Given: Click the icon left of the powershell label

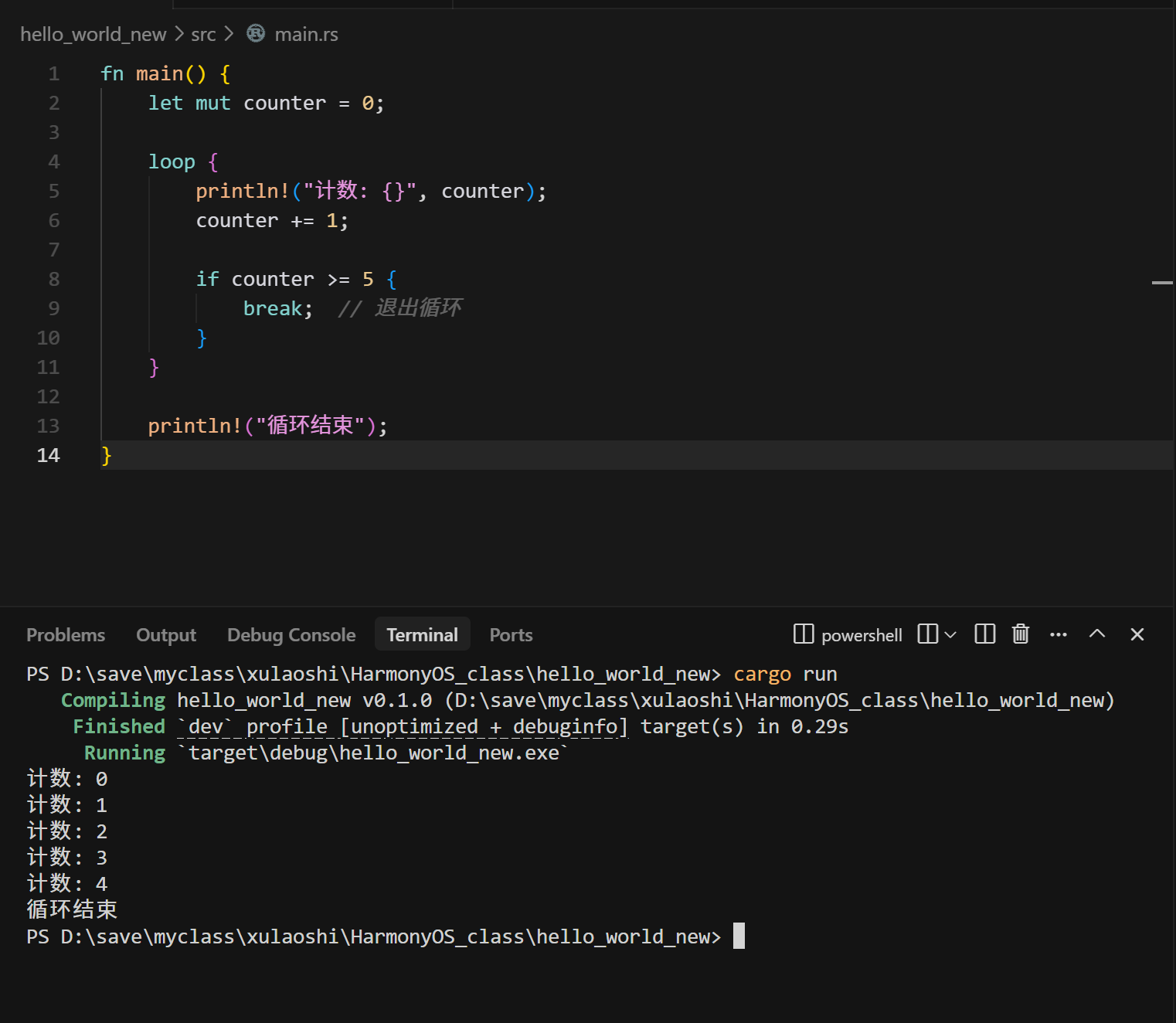Looking at the screenshot, I should click(804, 634).
